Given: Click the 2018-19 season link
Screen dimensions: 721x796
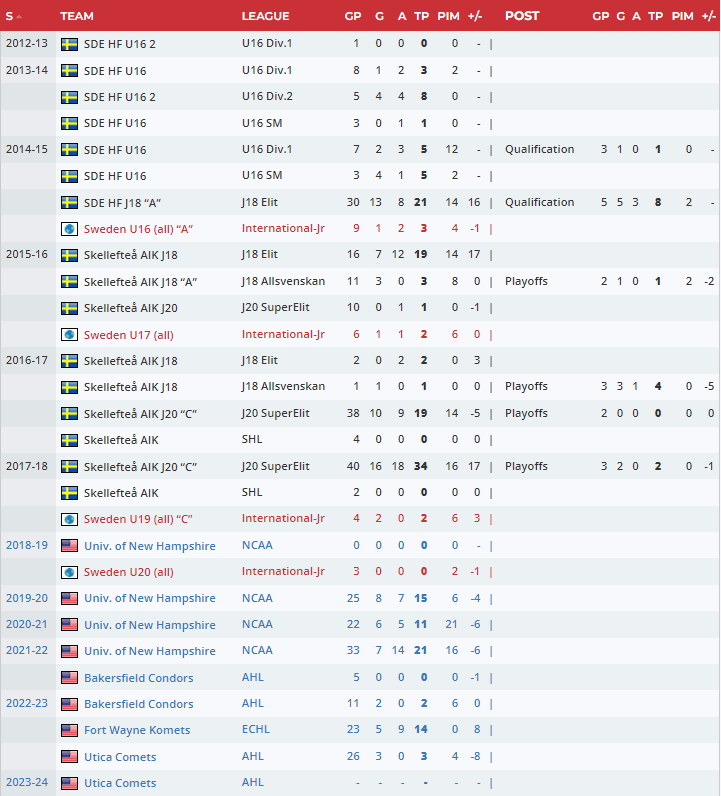Looking at the screenshot, I should [x=26, y=545].
